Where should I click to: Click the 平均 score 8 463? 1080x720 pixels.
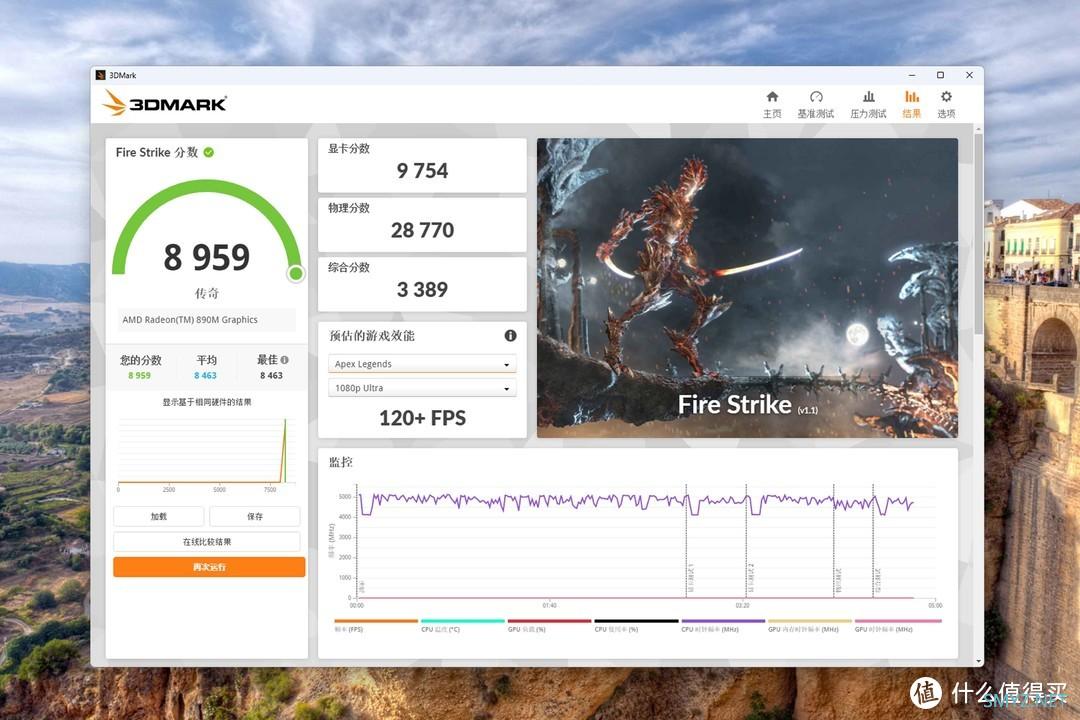coord(205,376)
